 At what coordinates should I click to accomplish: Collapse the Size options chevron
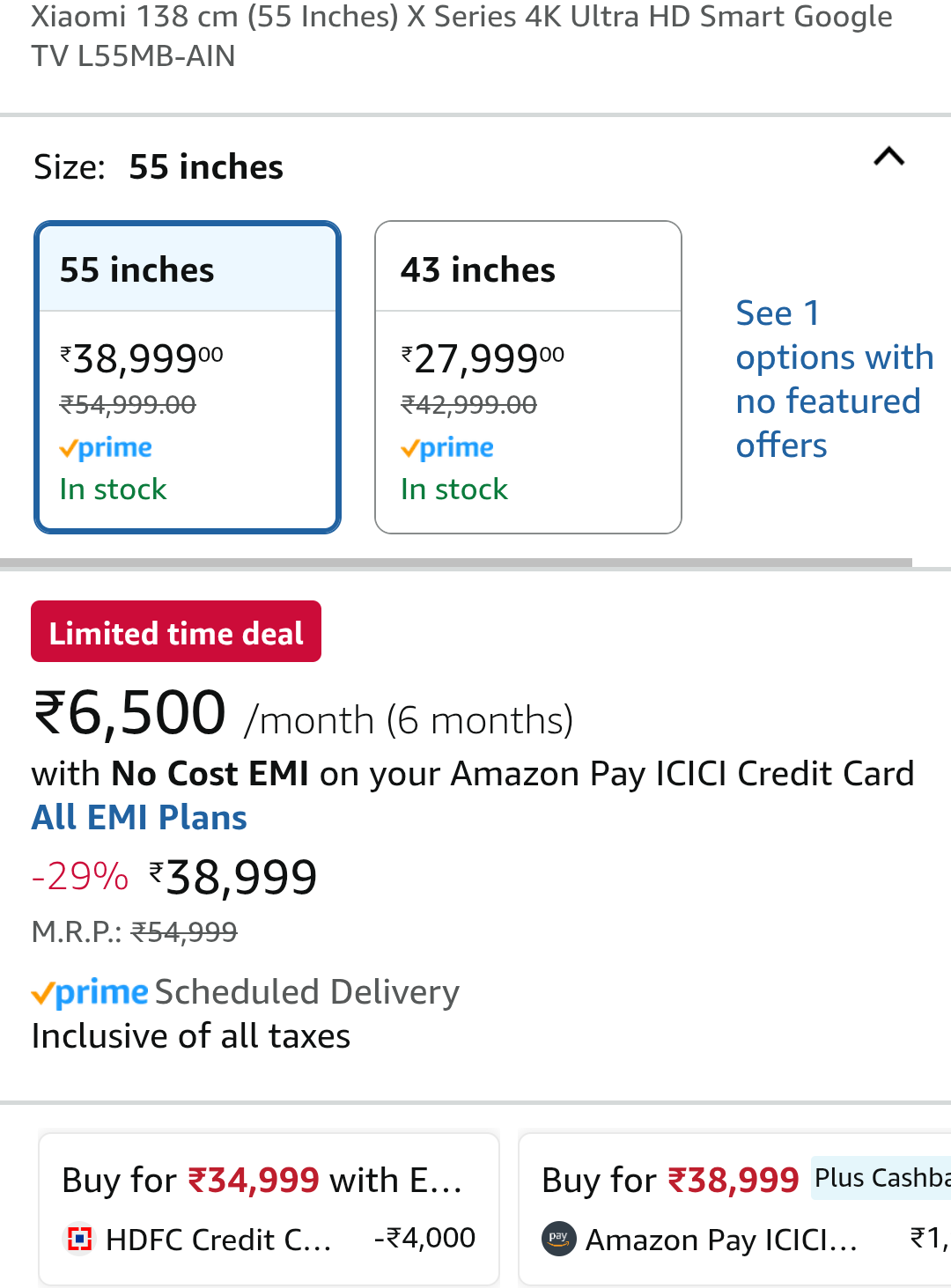click(888, 158)
